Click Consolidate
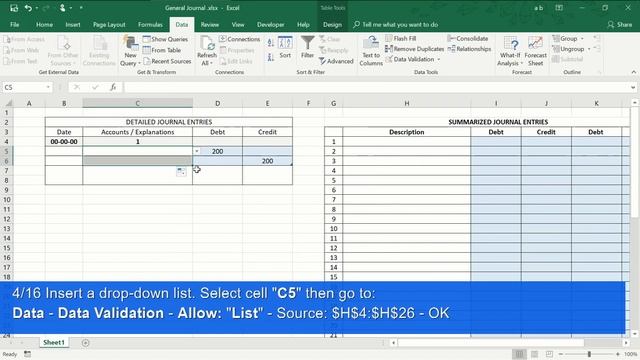The width and height of the screenshot is (640, 360). point(468,38)
